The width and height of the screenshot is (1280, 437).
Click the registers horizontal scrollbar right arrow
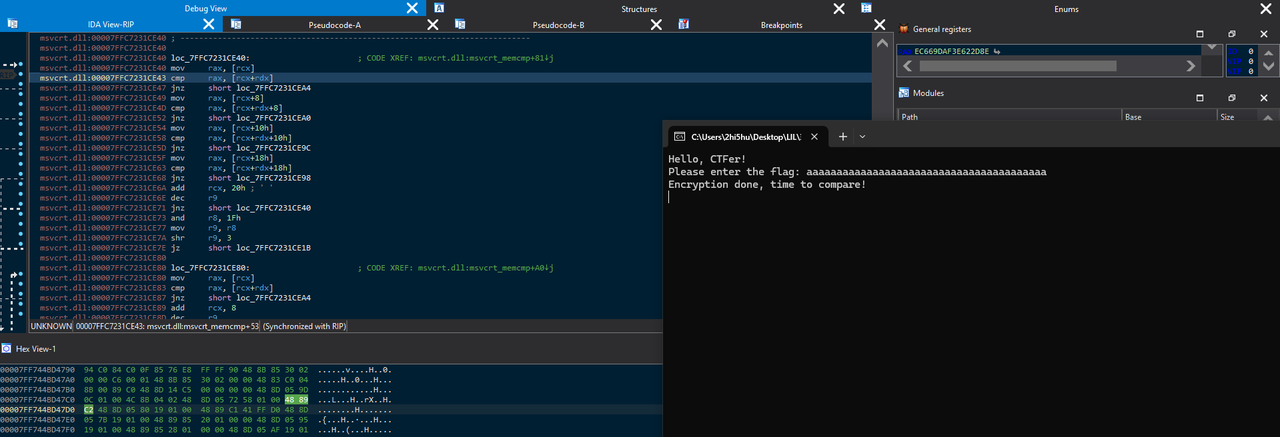pyautogui.click(x=1190, y=66)
